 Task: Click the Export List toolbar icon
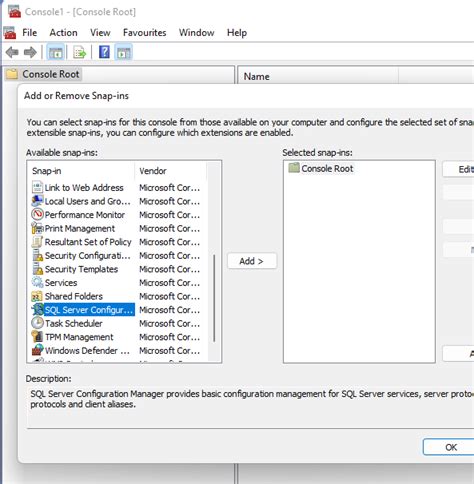pyautogui.click(x=79, y=52)
